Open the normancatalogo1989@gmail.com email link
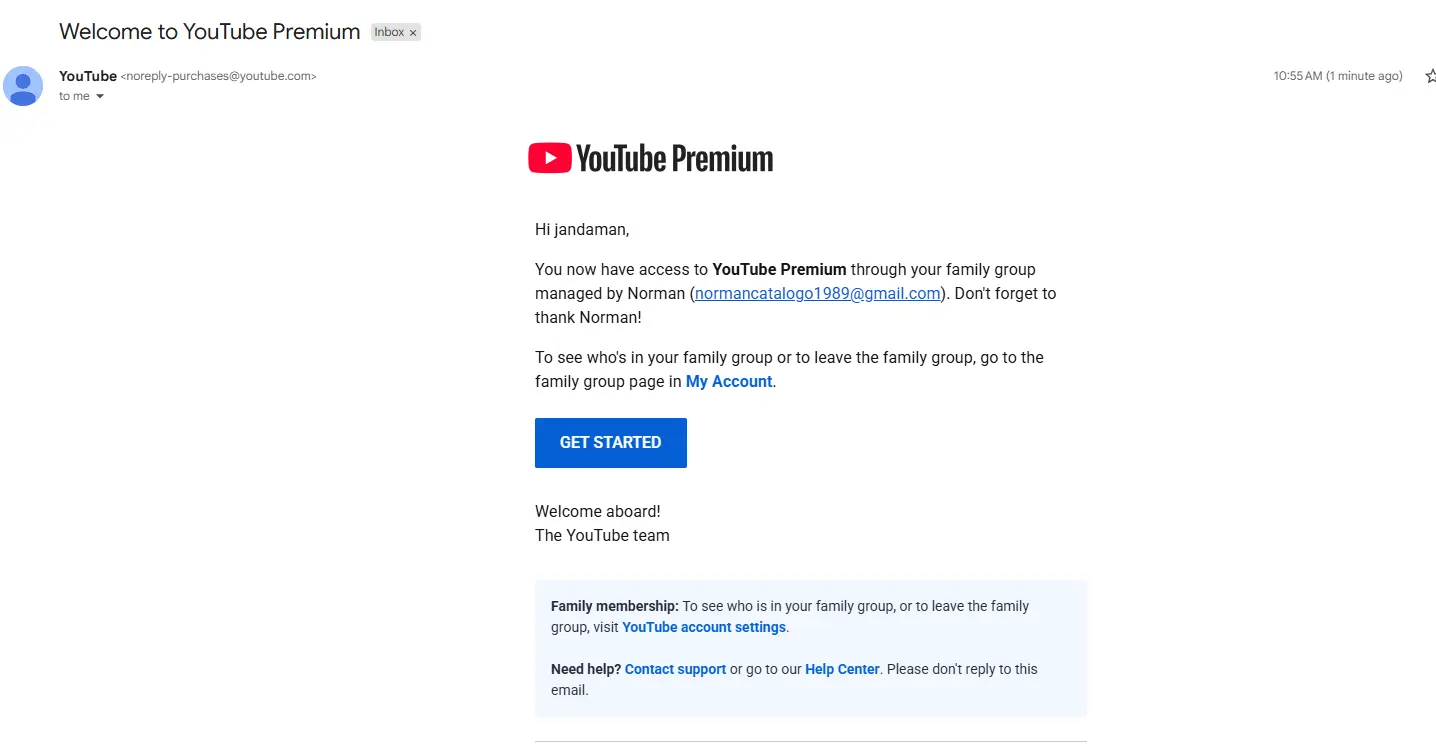 click(x=818, y=293)
